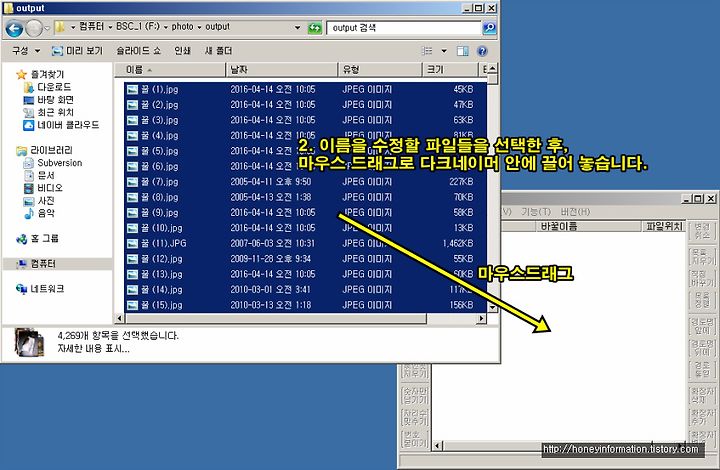Click the 인쇄 toolbar button

click(182, 50)
